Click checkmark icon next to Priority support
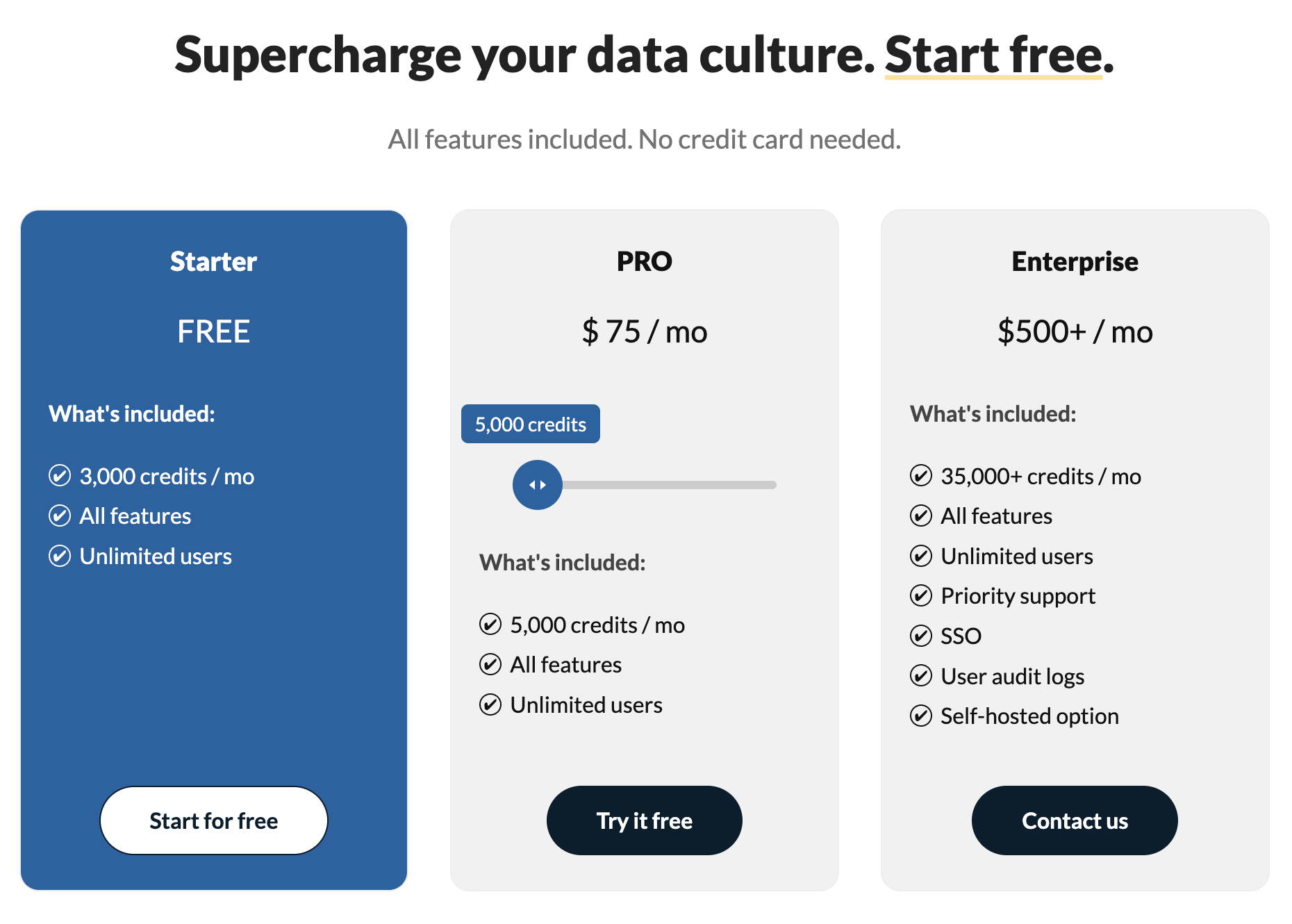The height and width of the screenshot is (924, 1292). [921, 595]
